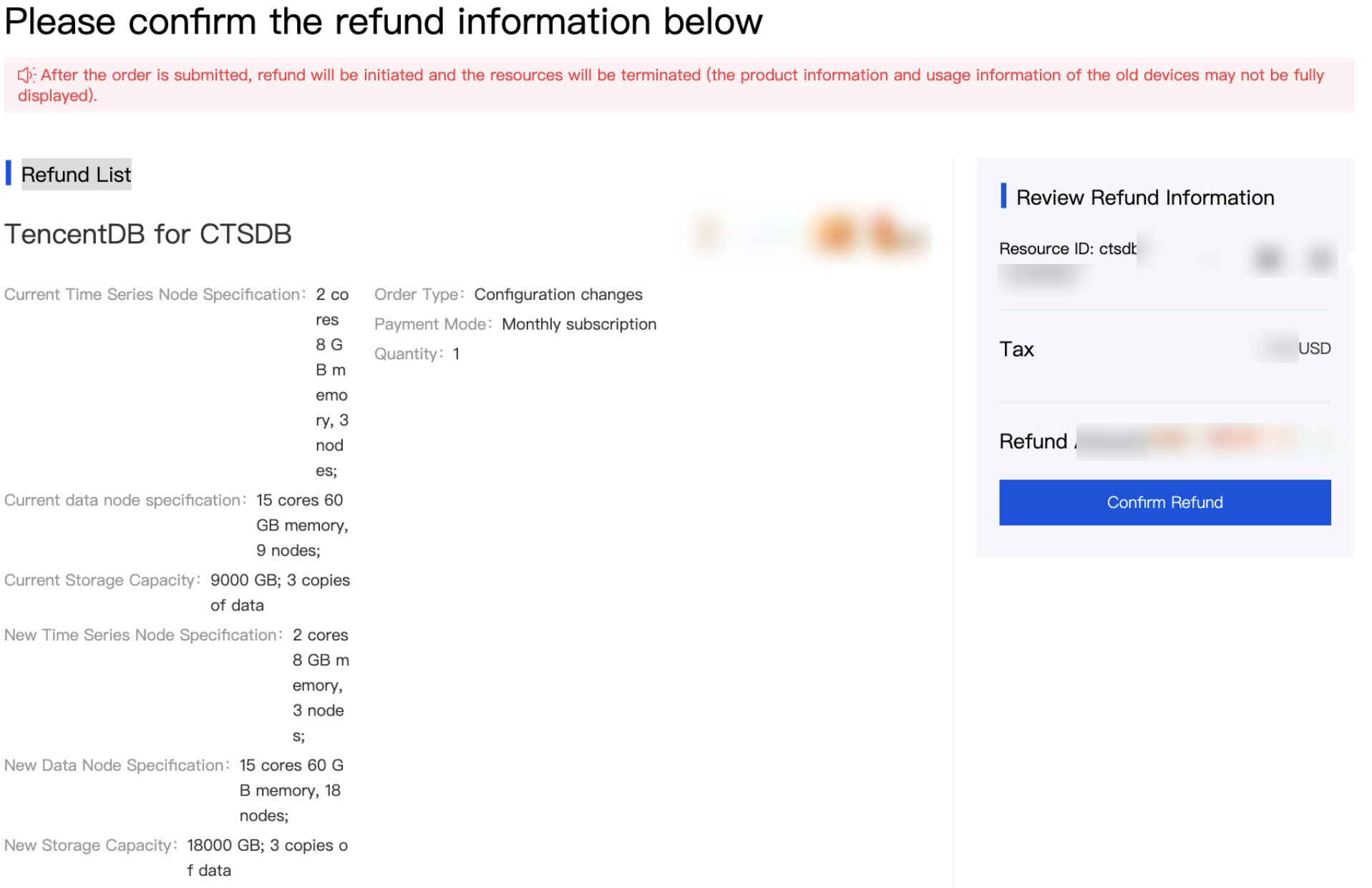Click the Refund amount label
This screenshot has height=888, width=1372.
pyautogui.click(x=1033, y=441)
